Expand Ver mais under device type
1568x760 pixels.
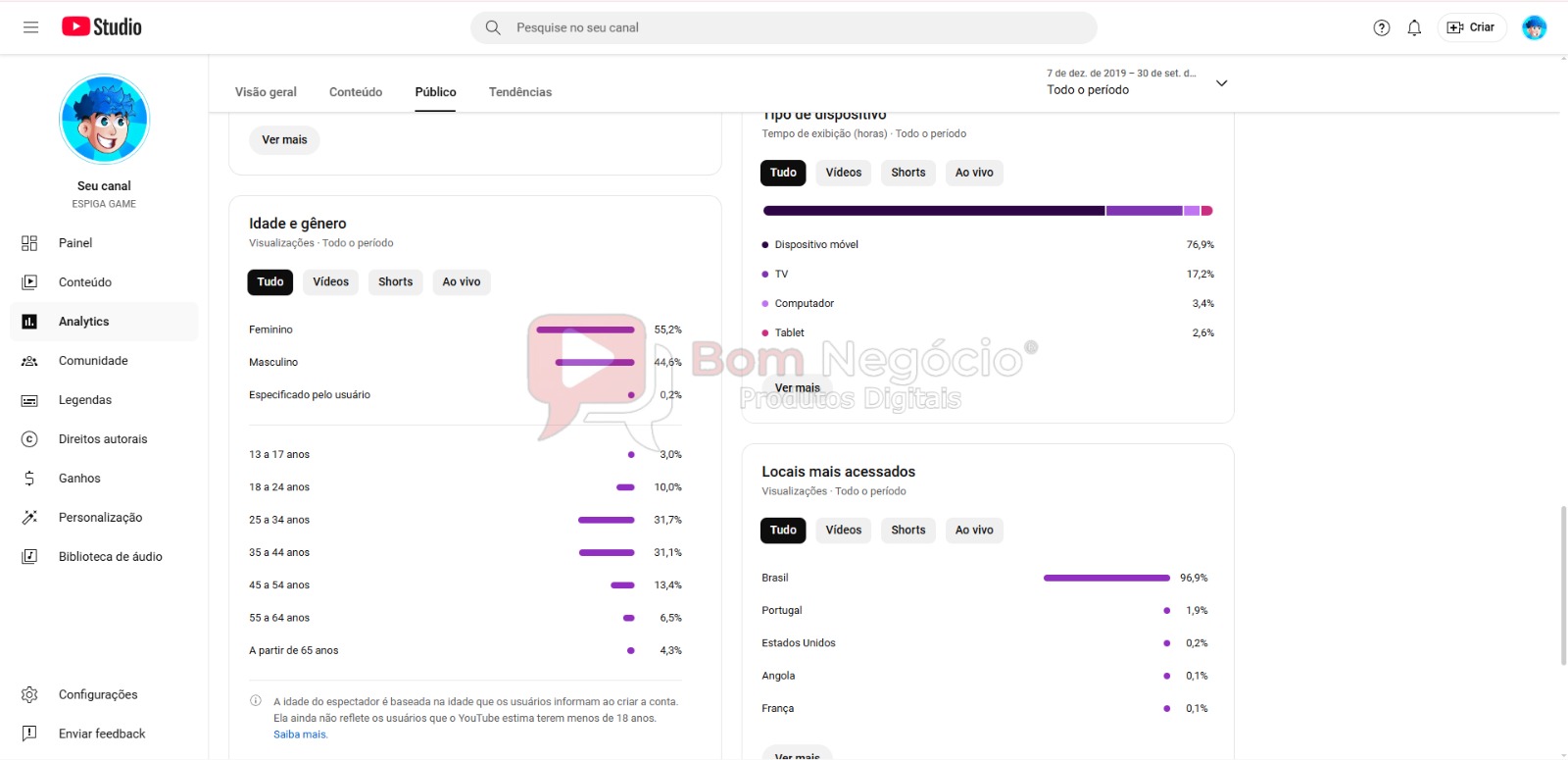[797, 388]
